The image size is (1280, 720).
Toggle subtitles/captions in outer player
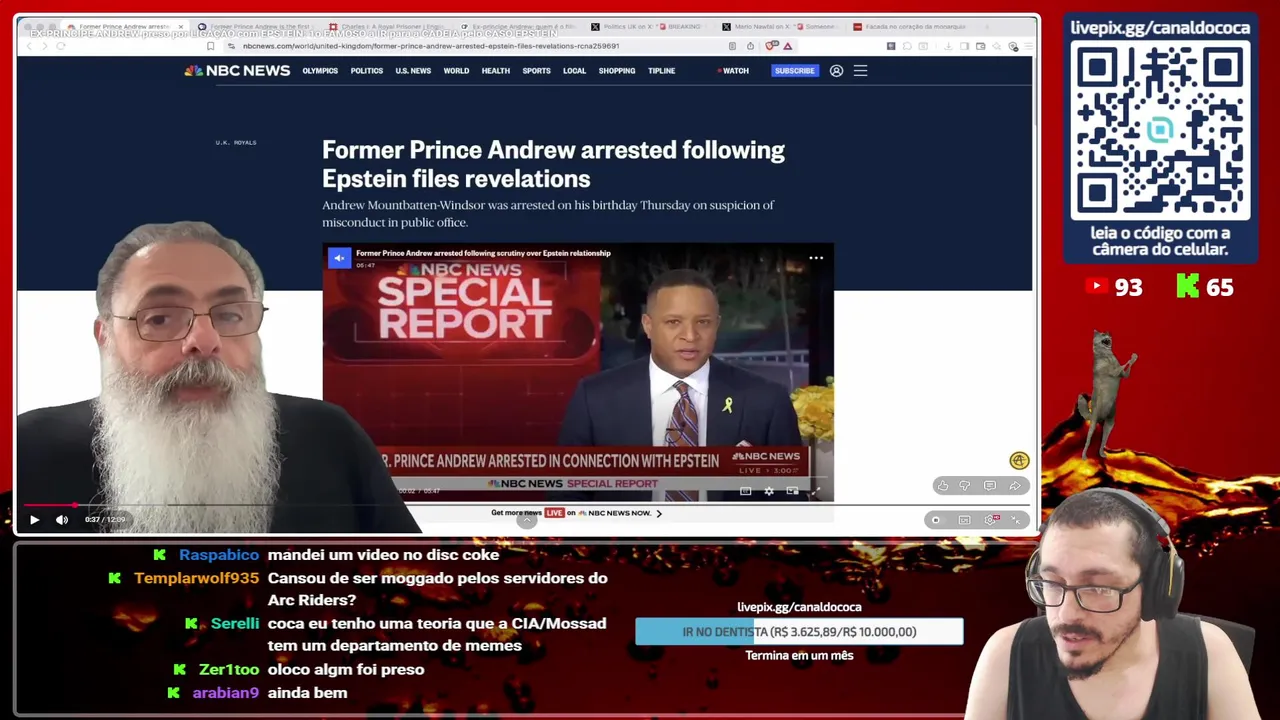[x=964, y=520]
